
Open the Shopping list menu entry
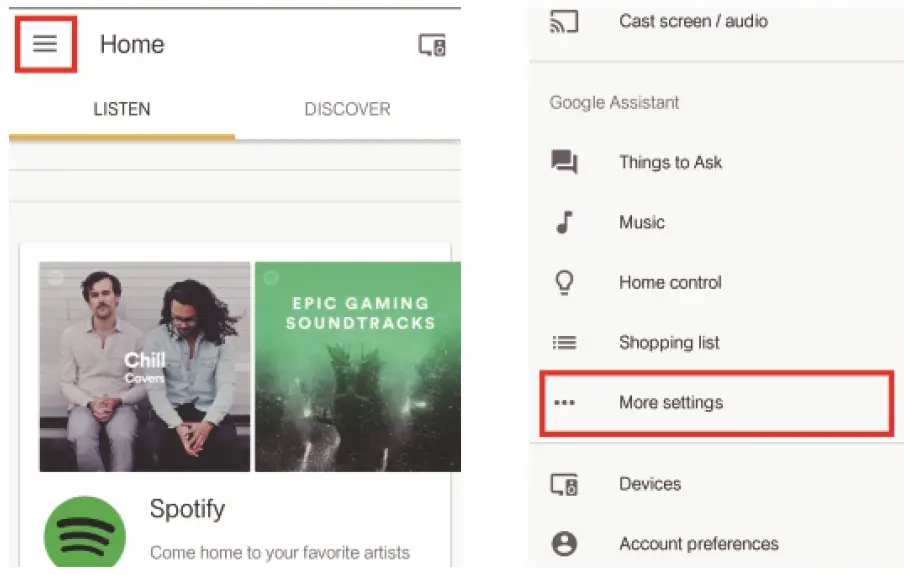[x=669, y=342]
